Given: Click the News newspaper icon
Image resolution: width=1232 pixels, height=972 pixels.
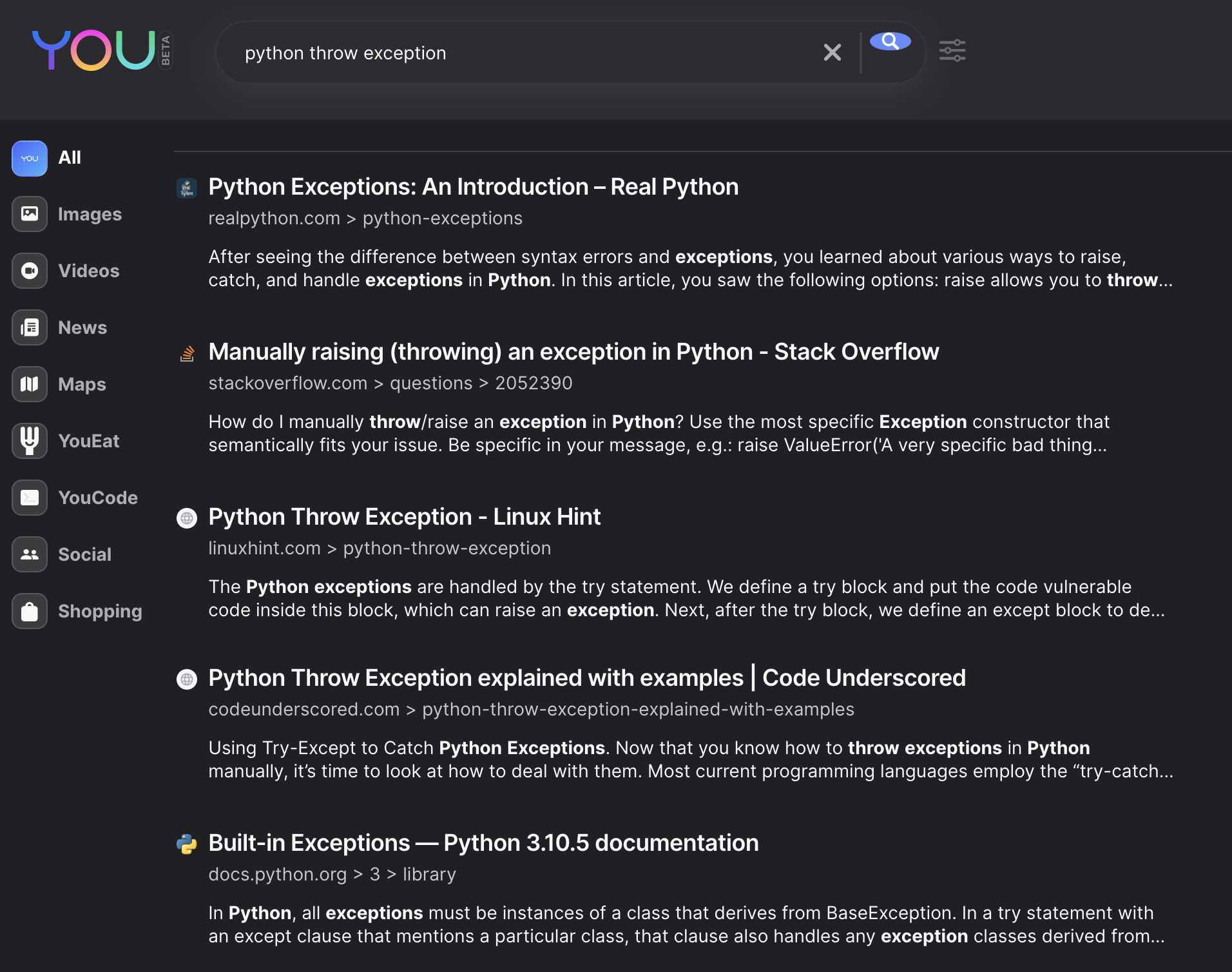Looking at the screenshot, I should 30,327.
